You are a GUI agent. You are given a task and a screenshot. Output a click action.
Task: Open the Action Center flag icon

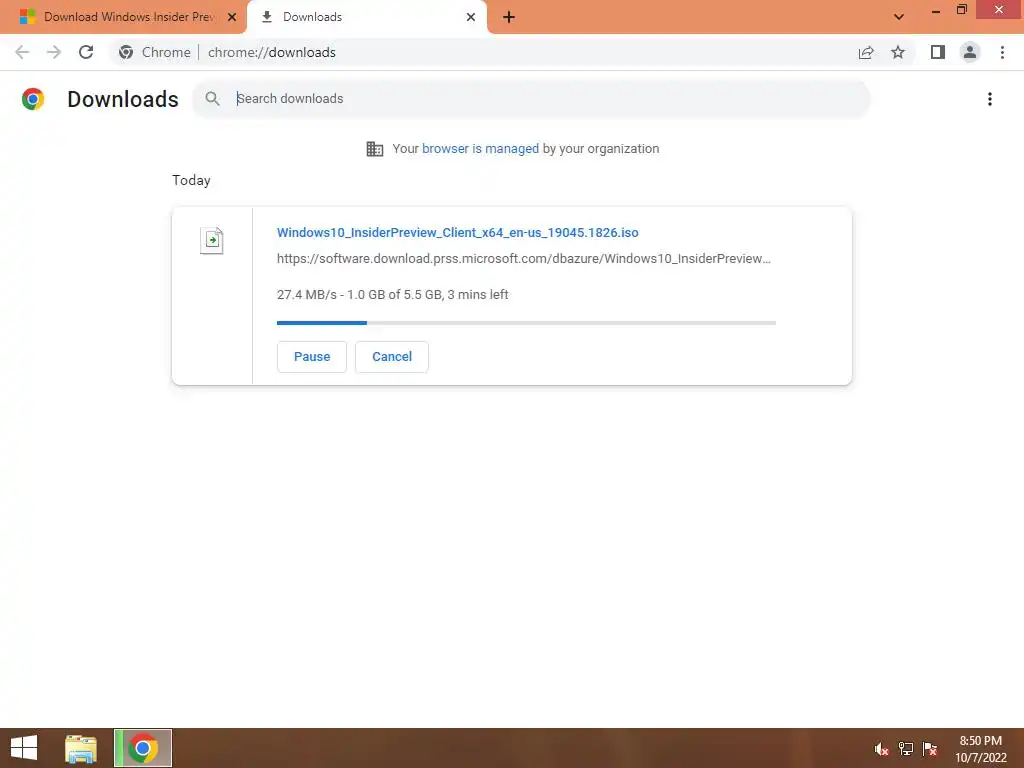point(930,749)
